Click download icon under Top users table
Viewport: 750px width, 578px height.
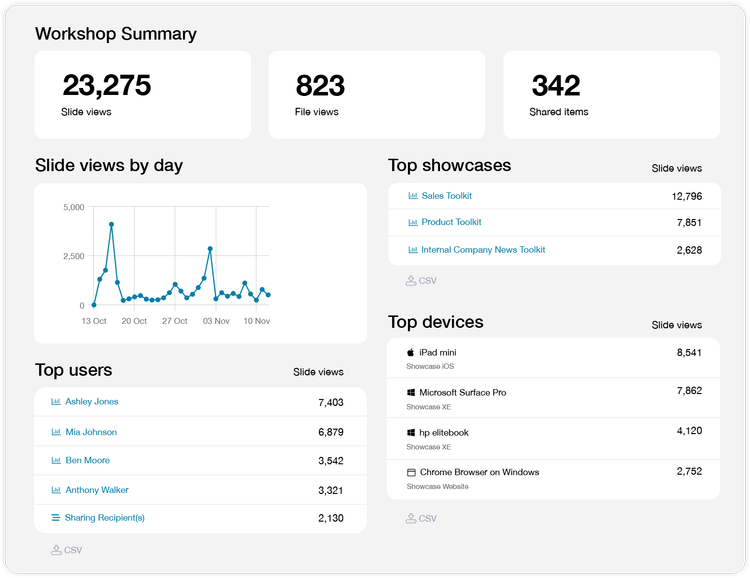click(x=56, y=550)
